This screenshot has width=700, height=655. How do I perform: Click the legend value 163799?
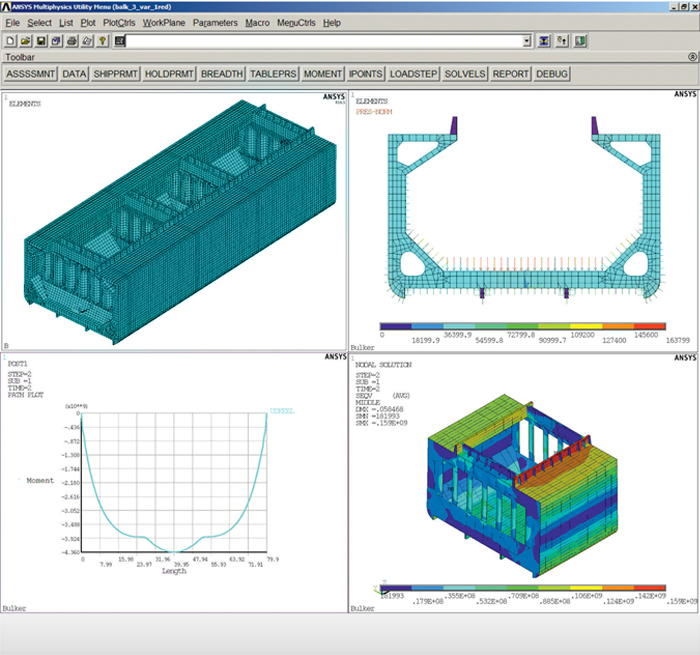[678, 340]
